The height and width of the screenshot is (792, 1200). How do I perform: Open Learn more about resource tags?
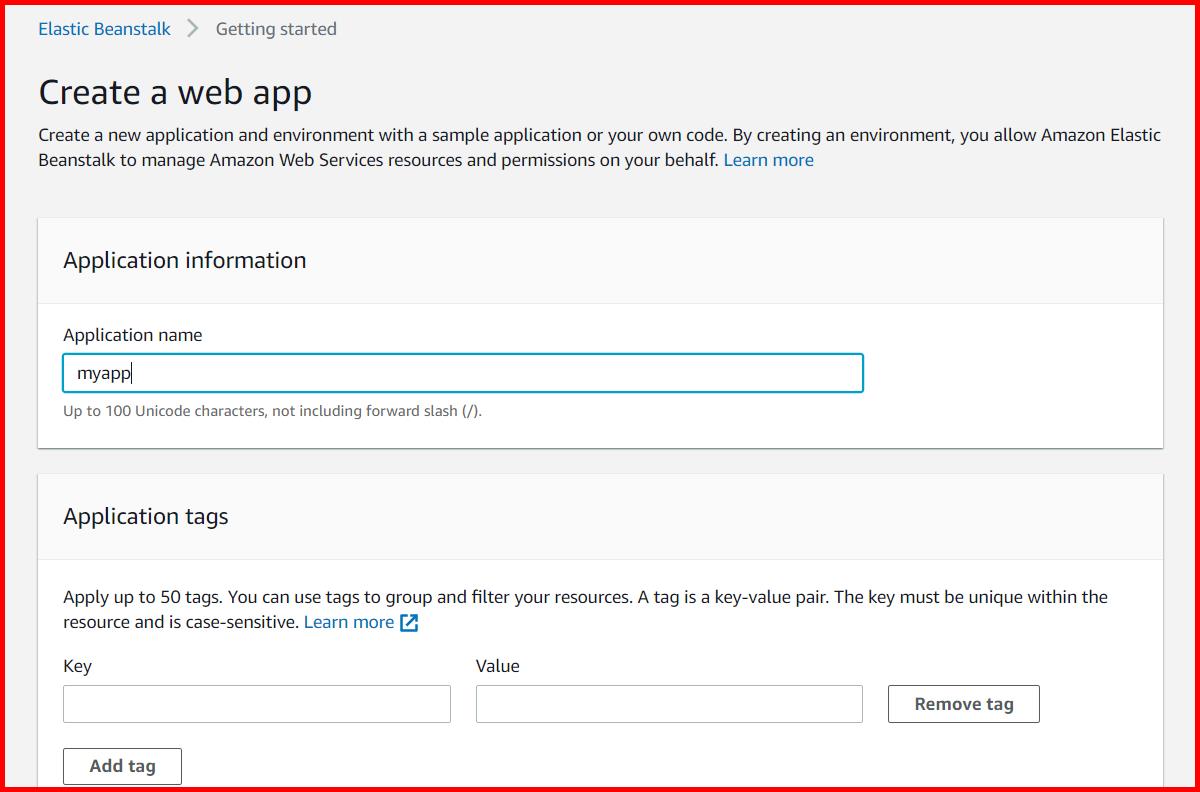click(350, 621)
